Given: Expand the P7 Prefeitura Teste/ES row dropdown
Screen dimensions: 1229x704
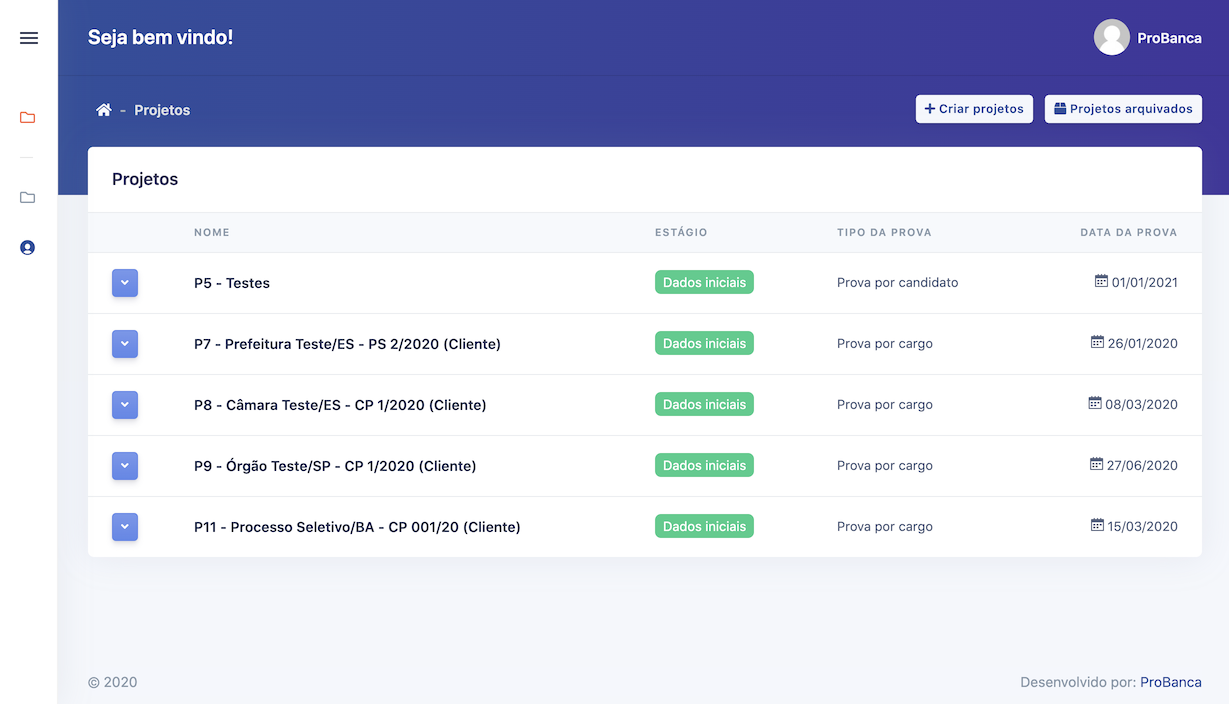Looking at the screenshot, I should 125,344.
